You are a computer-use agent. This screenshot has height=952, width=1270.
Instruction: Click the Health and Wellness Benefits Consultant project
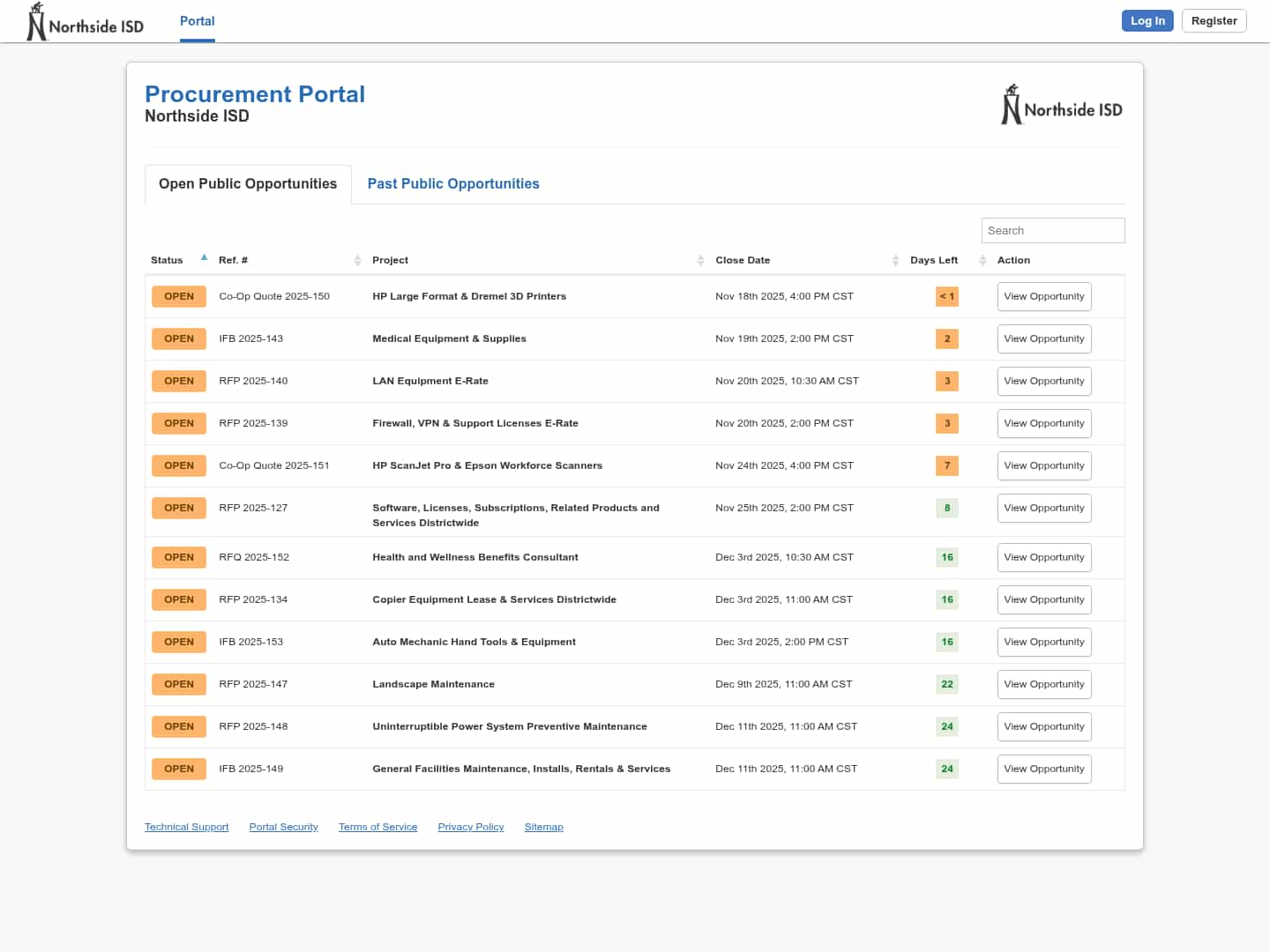tap(474, 557)
